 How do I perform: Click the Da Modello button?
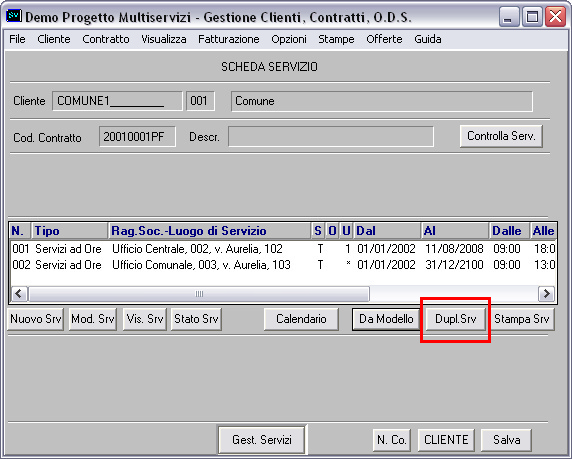pyautogui.click(x=386, y=319)
